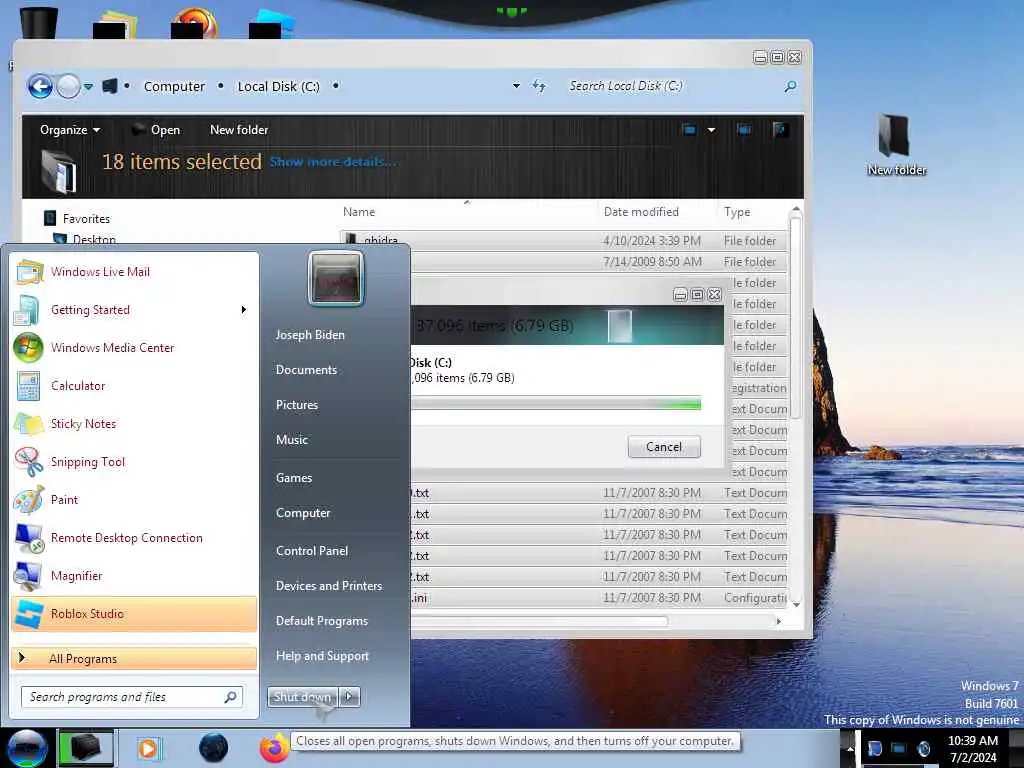Open Firefox from the taskbar
The image size is (1024, 768).
pos(274,748)
